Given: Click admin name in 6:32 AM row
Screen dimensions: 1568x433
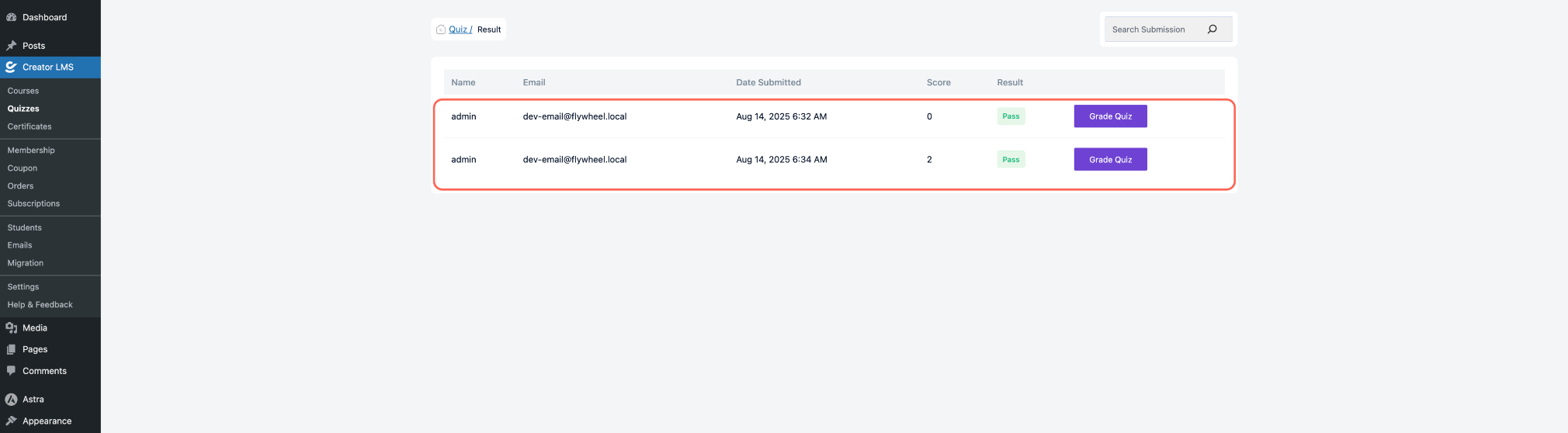Looking at the screenshot, I should click(x=463, y=116).
